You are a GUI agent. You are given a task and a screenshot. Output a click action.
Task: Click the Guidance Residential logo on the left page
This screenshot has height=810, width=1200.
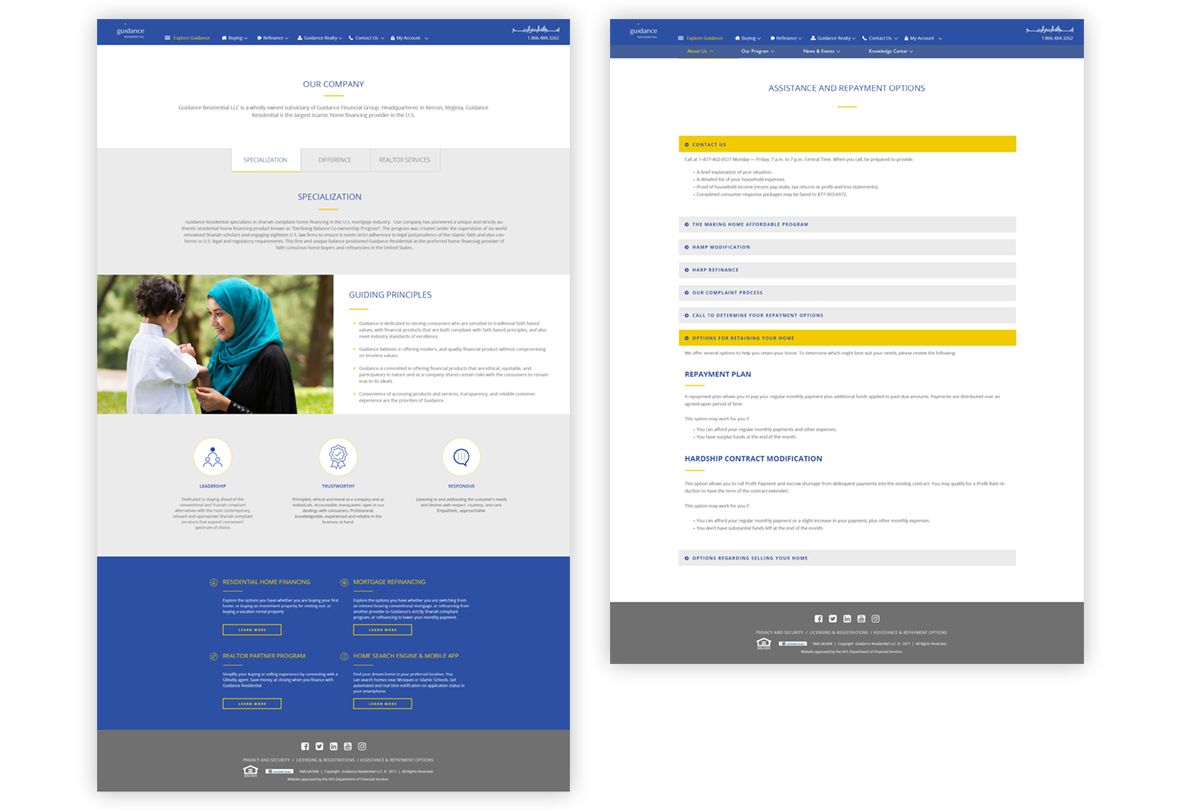[x=130, y=31]
